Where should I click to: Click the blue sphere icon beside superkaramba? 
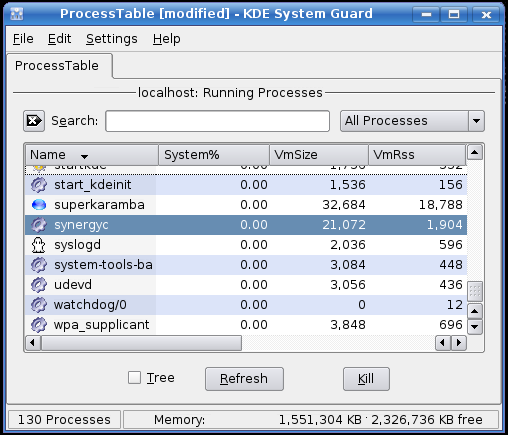(x=39, y=205)
